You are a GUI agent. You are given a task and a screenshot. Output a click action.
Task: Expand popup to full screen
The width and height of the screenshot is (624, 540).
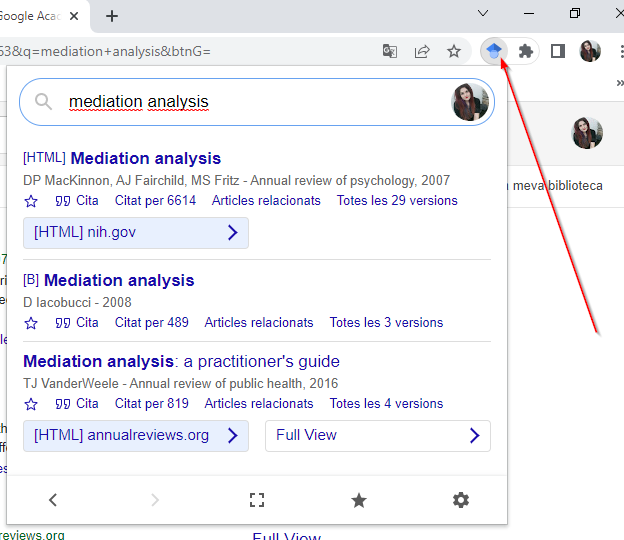click(256, 500)
